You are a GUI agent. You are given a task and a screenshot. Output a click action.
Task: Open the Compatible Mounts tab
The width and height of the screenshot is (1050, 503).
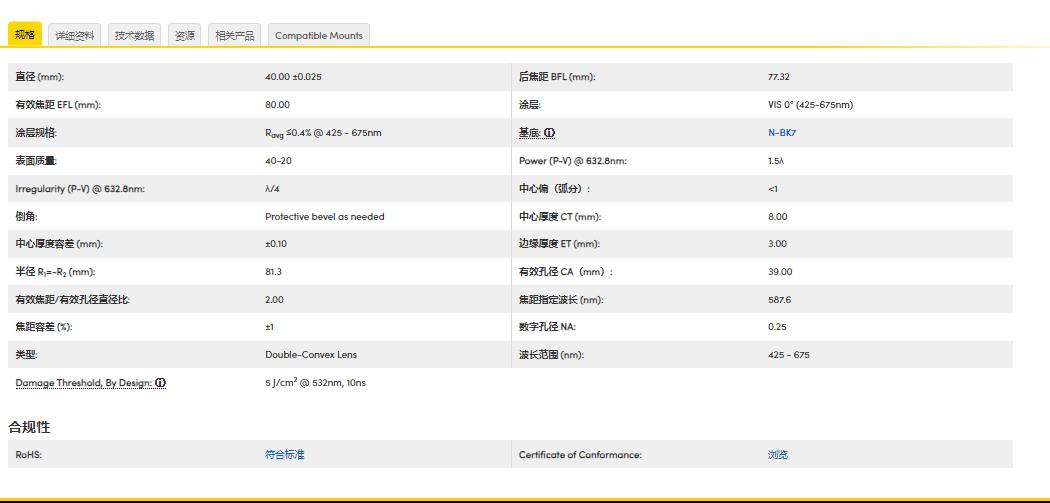pyautogui.click(x=319, y=35)
